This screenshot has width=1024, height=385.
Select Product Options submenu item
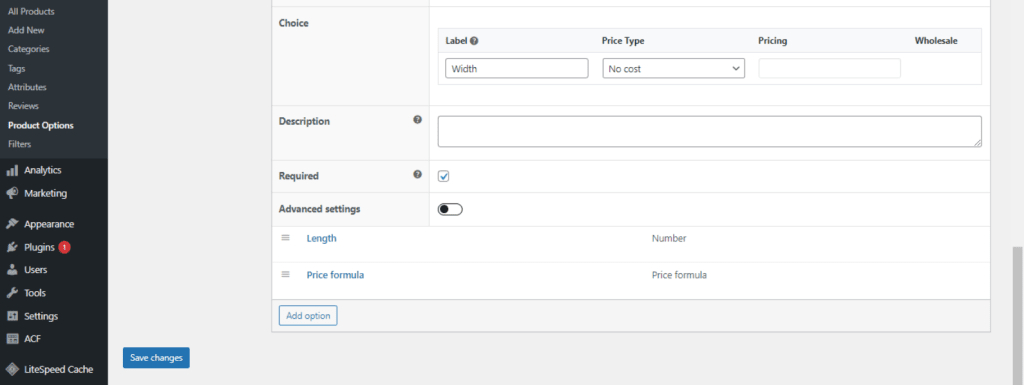tap(40, 125)
